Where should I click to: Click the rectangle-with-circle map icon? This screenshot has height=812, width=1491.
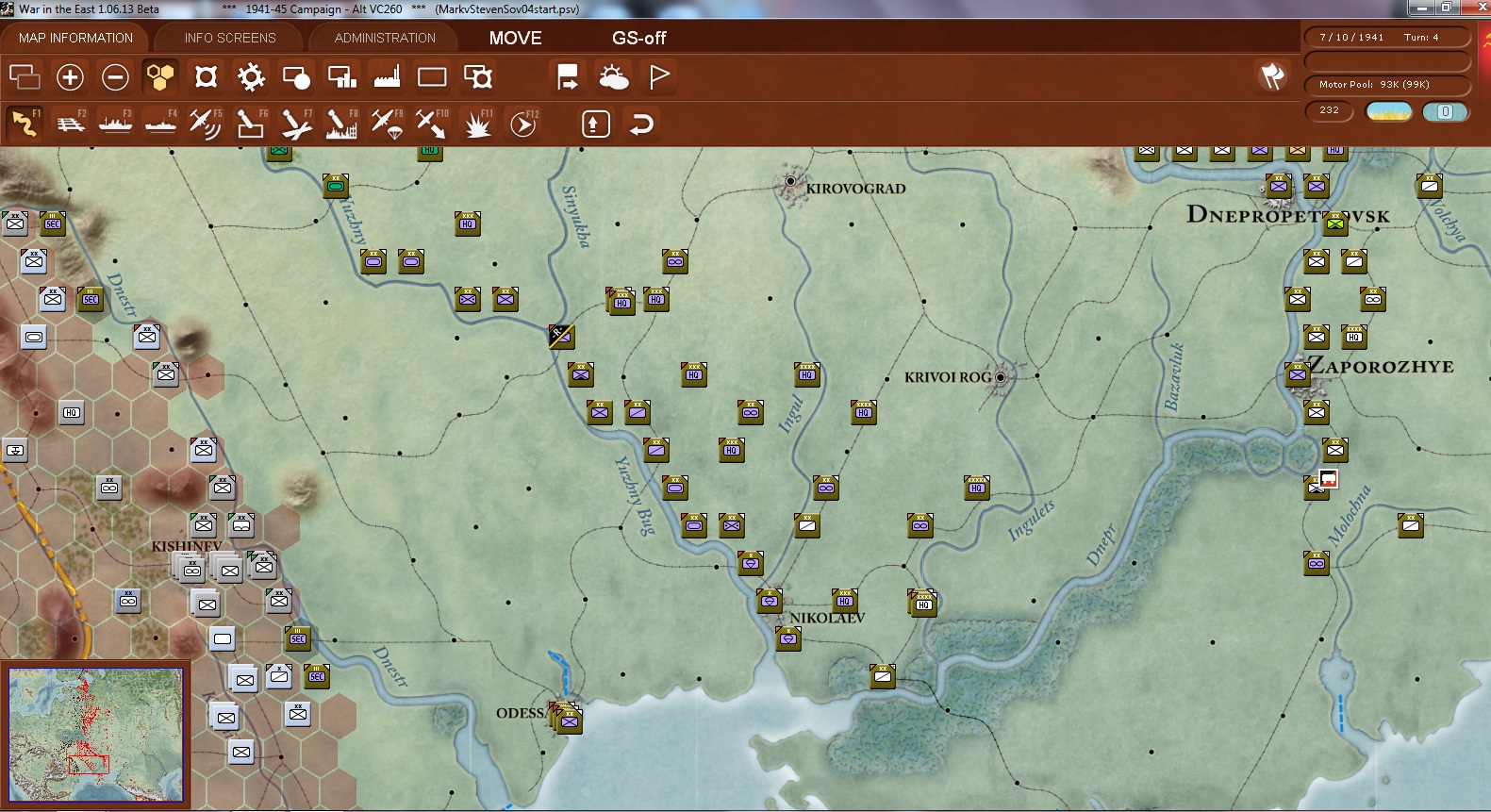coord(296,76)
